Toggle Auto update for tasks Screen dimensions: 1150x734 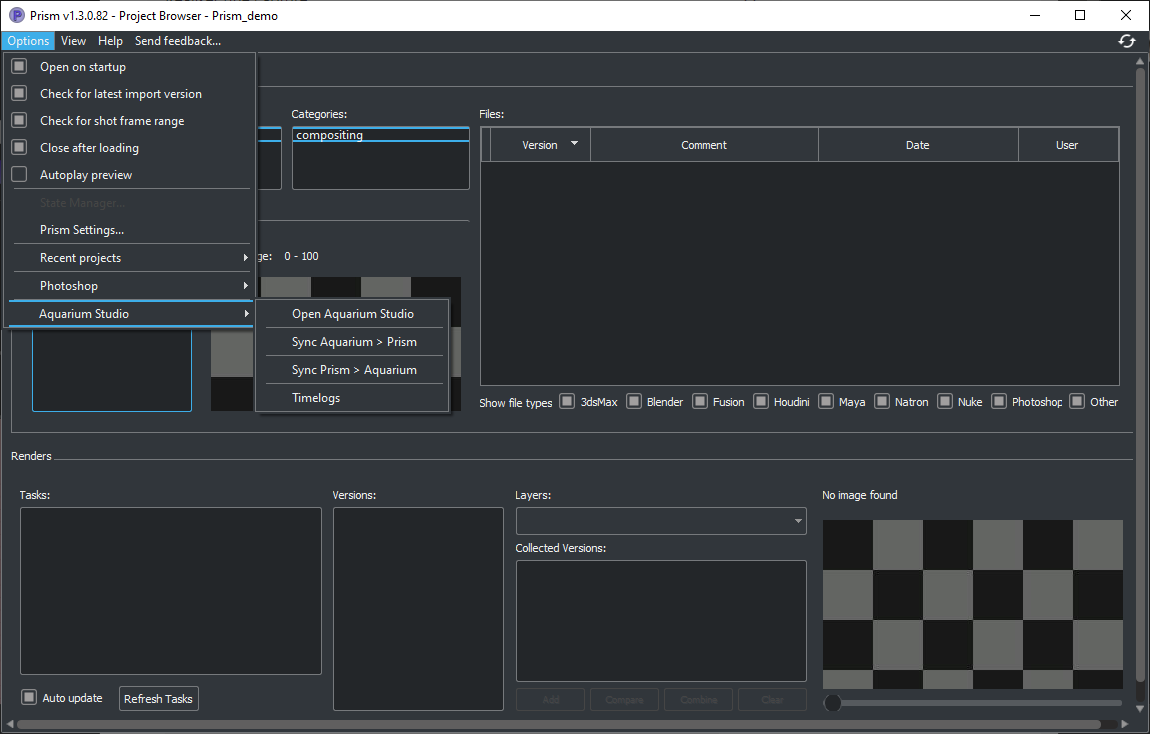click(x=28, y=697)
